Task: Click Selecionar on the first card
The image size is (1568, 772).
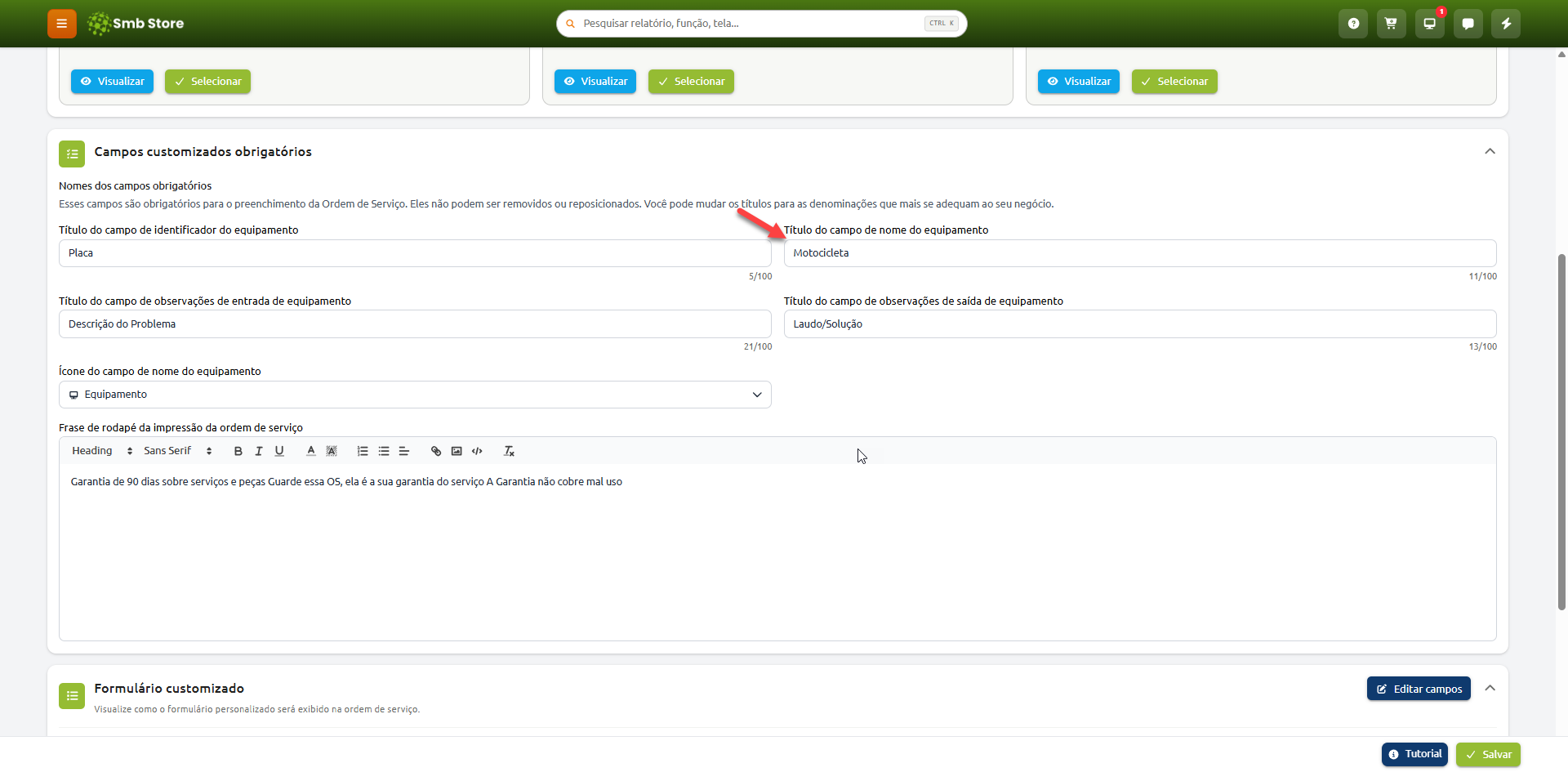Action: 207,82
